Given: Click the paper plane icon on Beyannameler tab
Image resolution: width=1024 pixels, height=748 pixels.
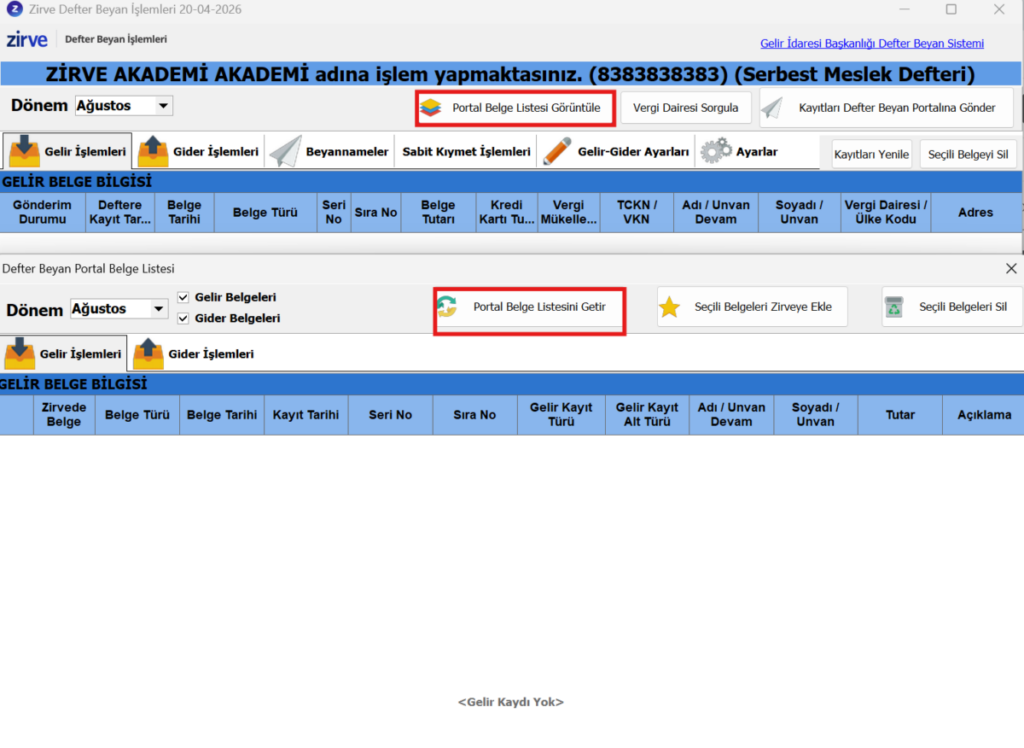Looking at the screenshot, I should (x=285, y=151).
